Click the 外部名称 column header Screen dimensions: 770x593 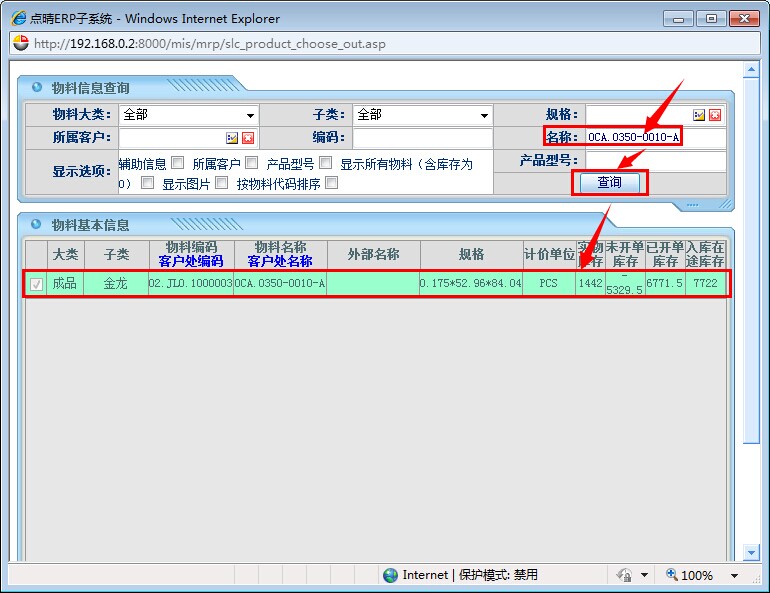pos(374,254)
